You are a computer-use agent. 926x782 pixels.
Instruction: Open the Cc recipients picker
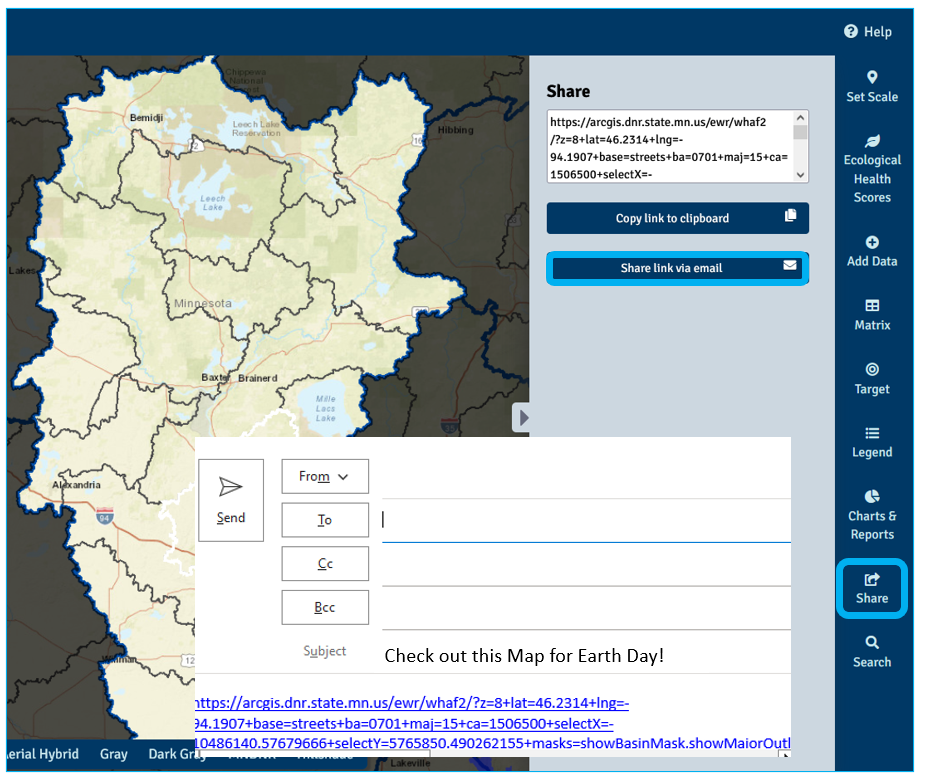point(324,563)
